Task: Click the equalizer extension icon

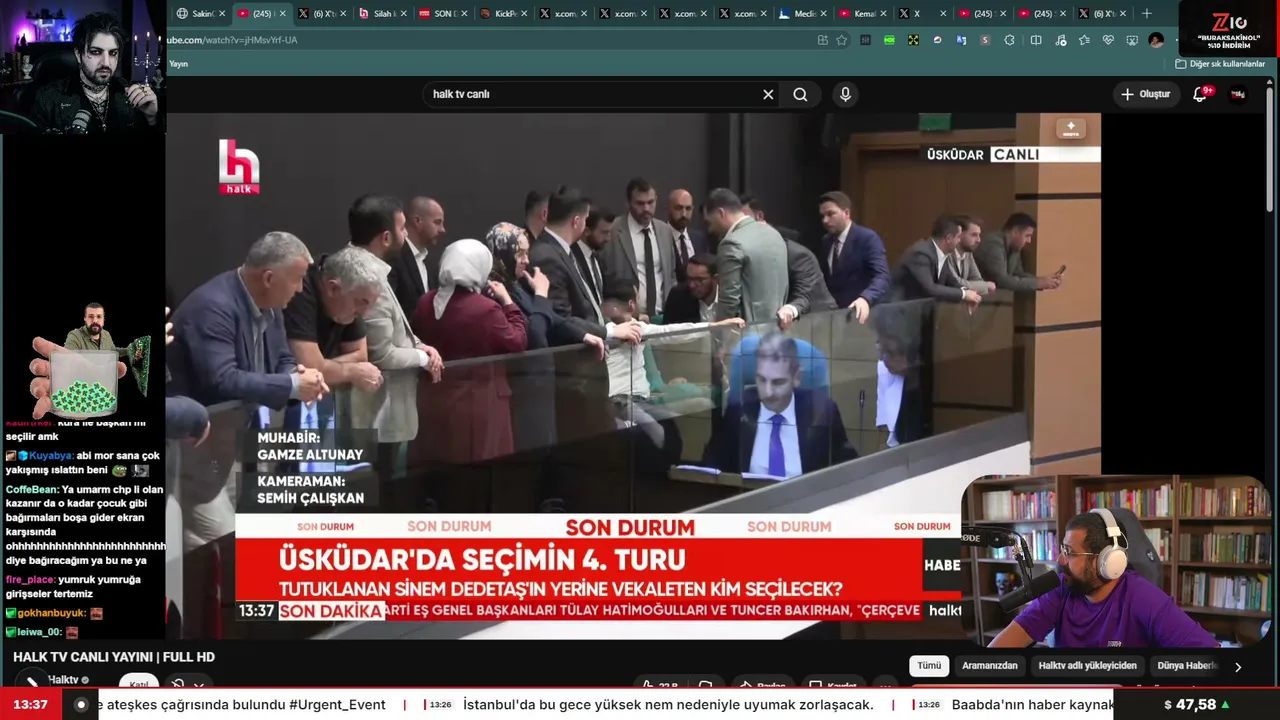Action: [865, 40]
